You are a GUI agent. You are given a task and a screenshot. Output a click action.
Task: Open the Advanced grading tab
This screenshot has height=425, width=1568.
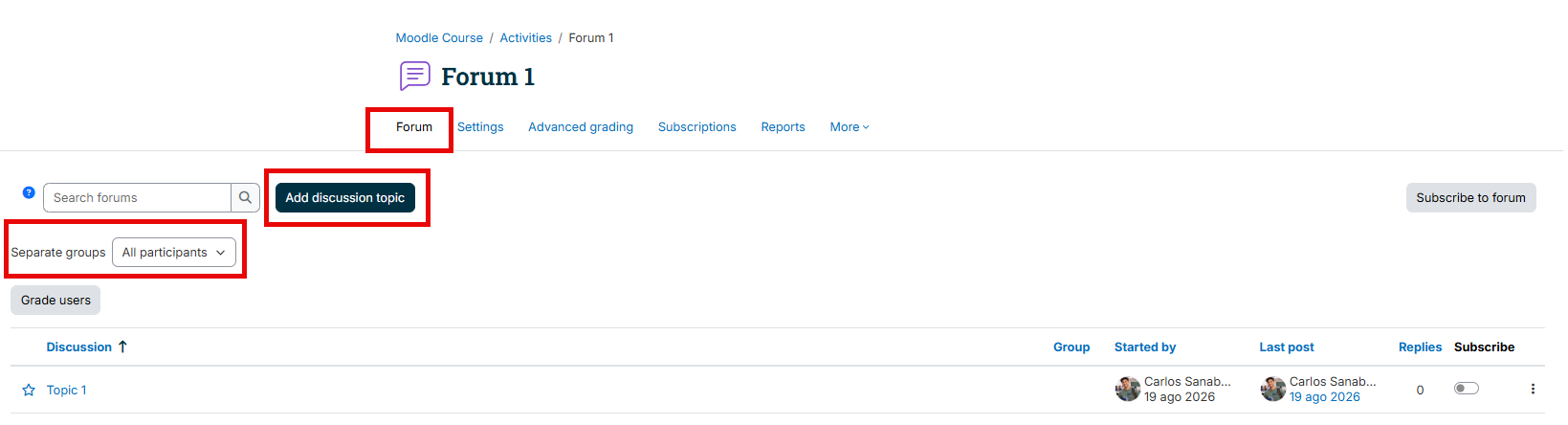[581, 127]
